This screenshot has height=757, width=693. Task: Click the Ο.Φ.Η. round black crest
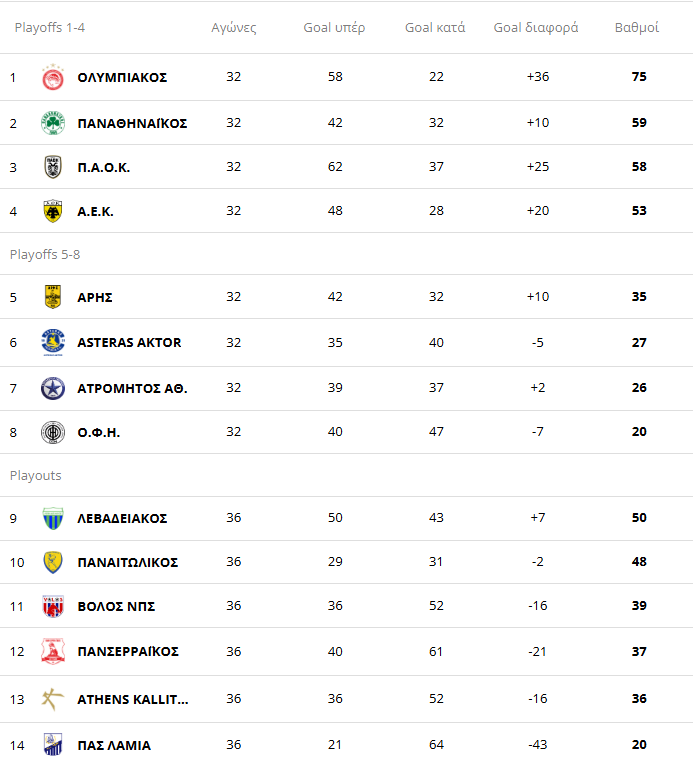pos(53,432)
